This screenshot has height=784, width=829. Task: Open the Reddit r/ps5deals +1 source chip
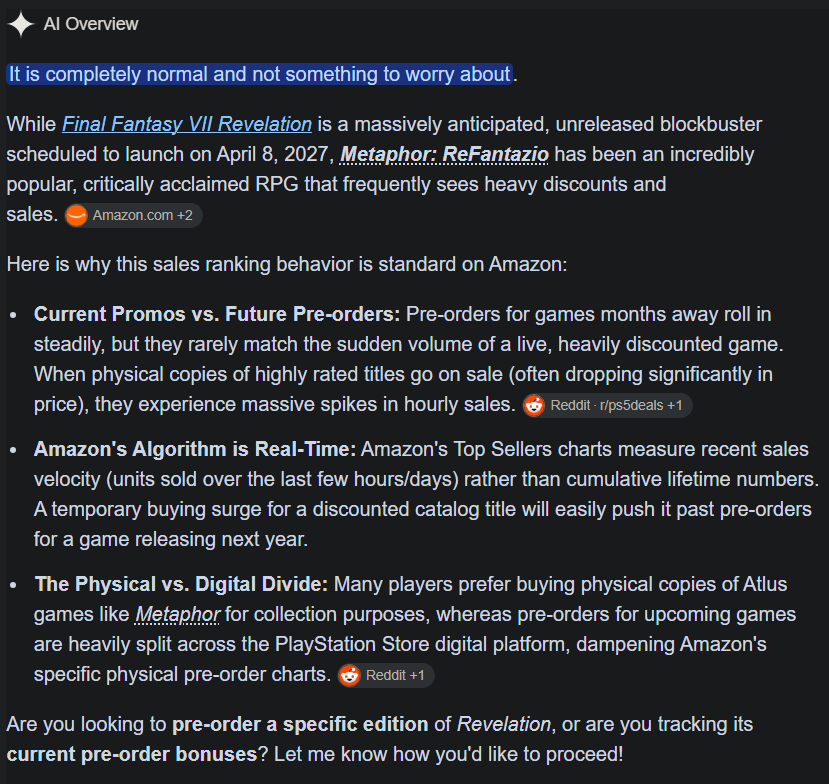[x=607, y=405]
